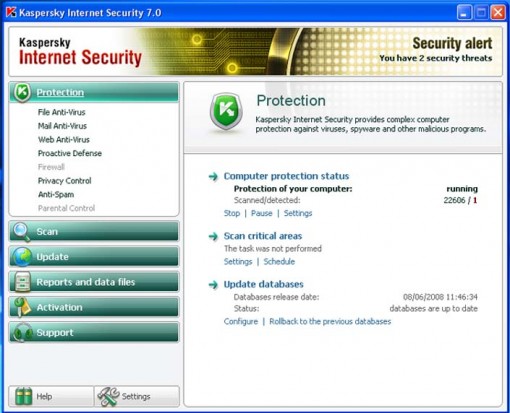Viewport: 510px width, 413px height.
Task: Select Privacy Control component
Action: coord(64,181)
